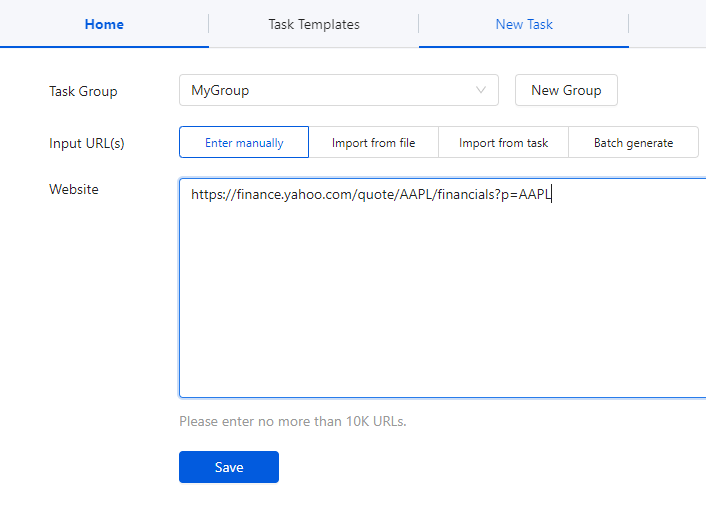
Task: Click the dropdown chevron next to MyGroup
Action: (x=480, y=90)
